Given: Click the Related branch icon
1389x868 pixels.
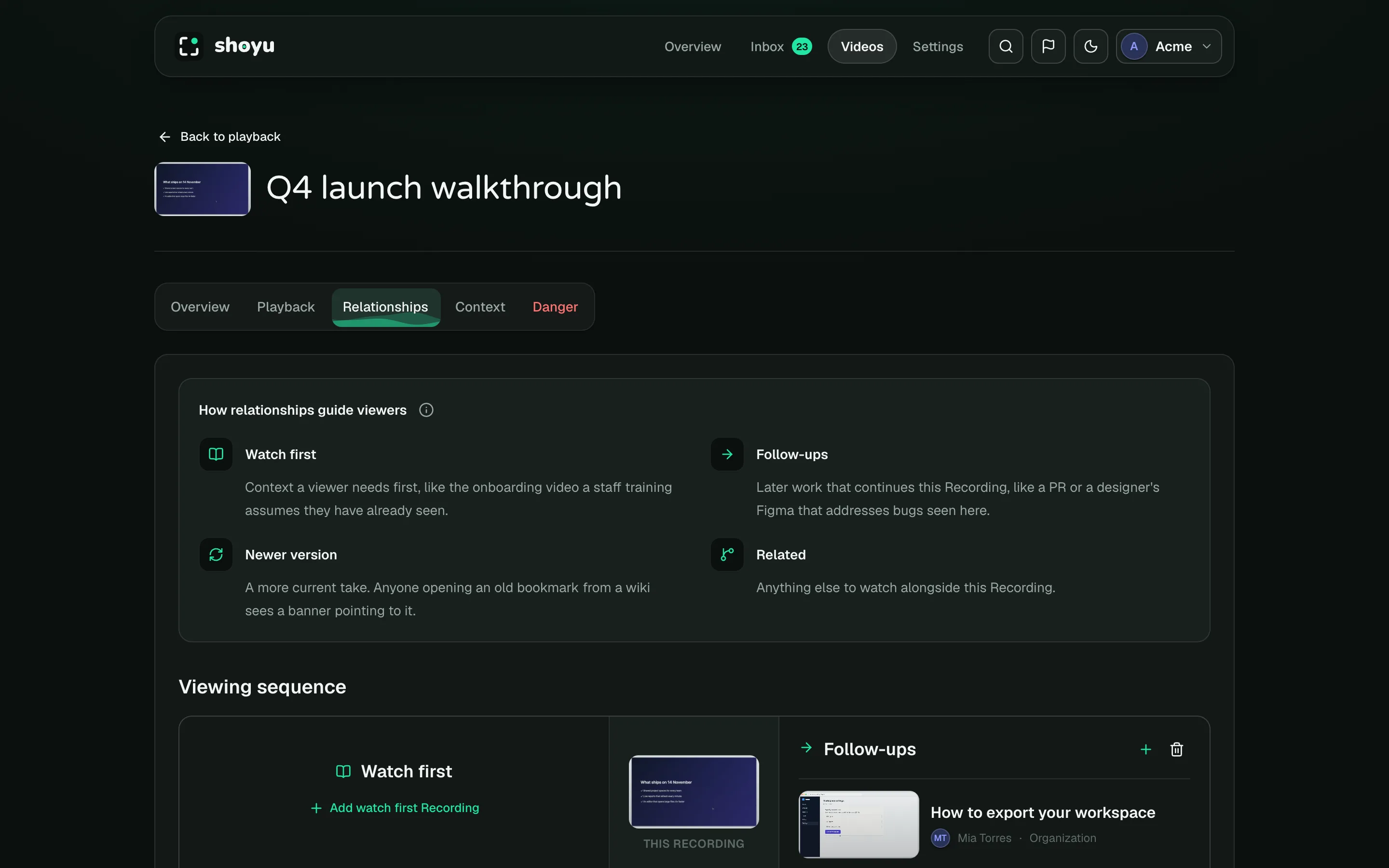Looking at the screenshot, I should (727, 555).
